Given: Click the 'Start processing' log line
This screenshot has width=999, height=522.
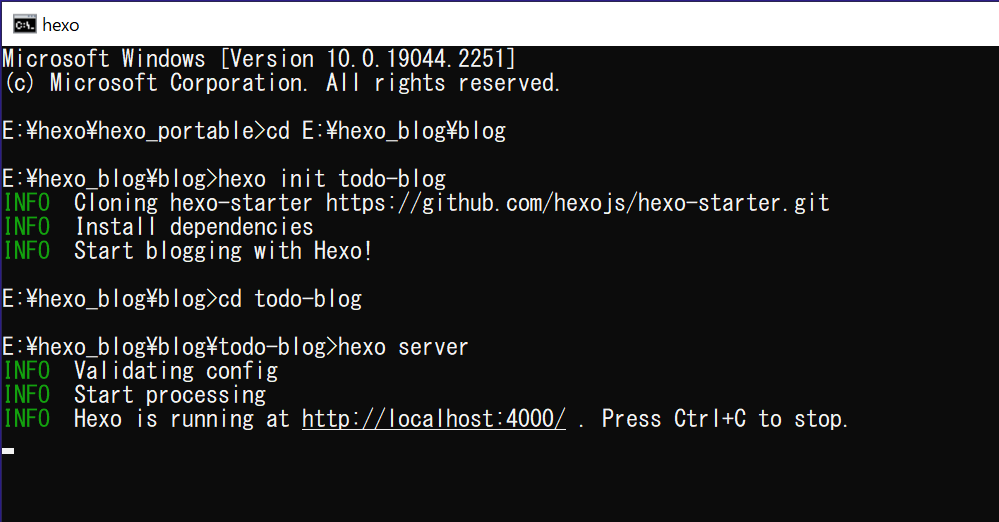Looking at the screenshot, I should pyautogui.click(x=169, y=395).
